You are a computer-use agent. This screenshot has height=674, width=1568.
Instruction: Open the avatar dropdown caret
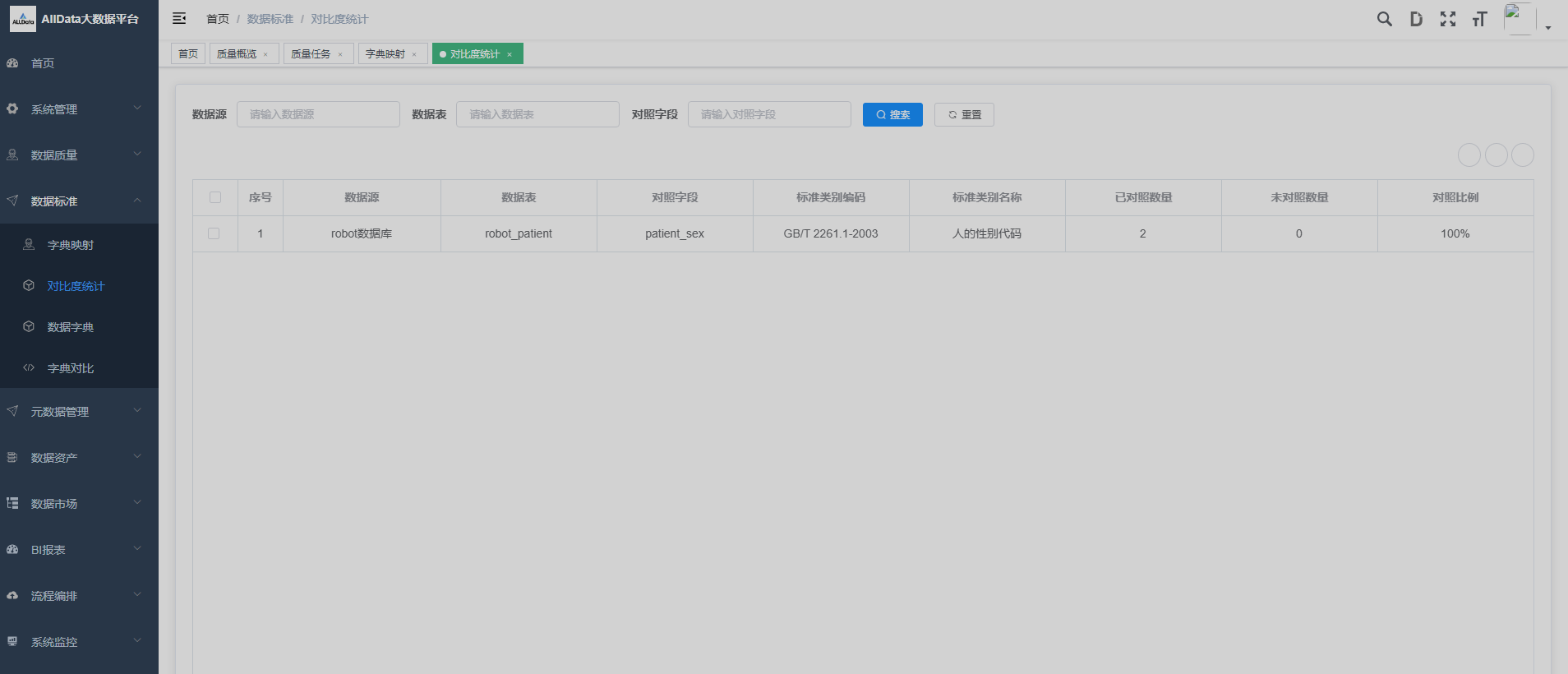tap(1548, 28)
